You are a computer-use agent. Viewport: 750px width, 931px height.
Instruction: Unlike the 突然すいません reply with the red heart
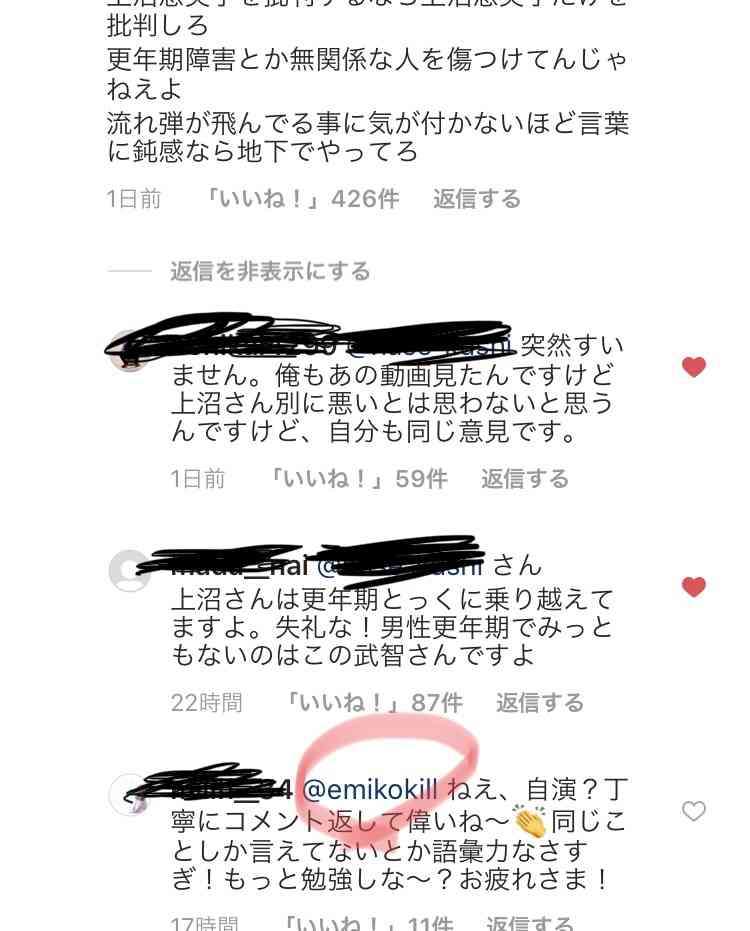coord(694,366)
